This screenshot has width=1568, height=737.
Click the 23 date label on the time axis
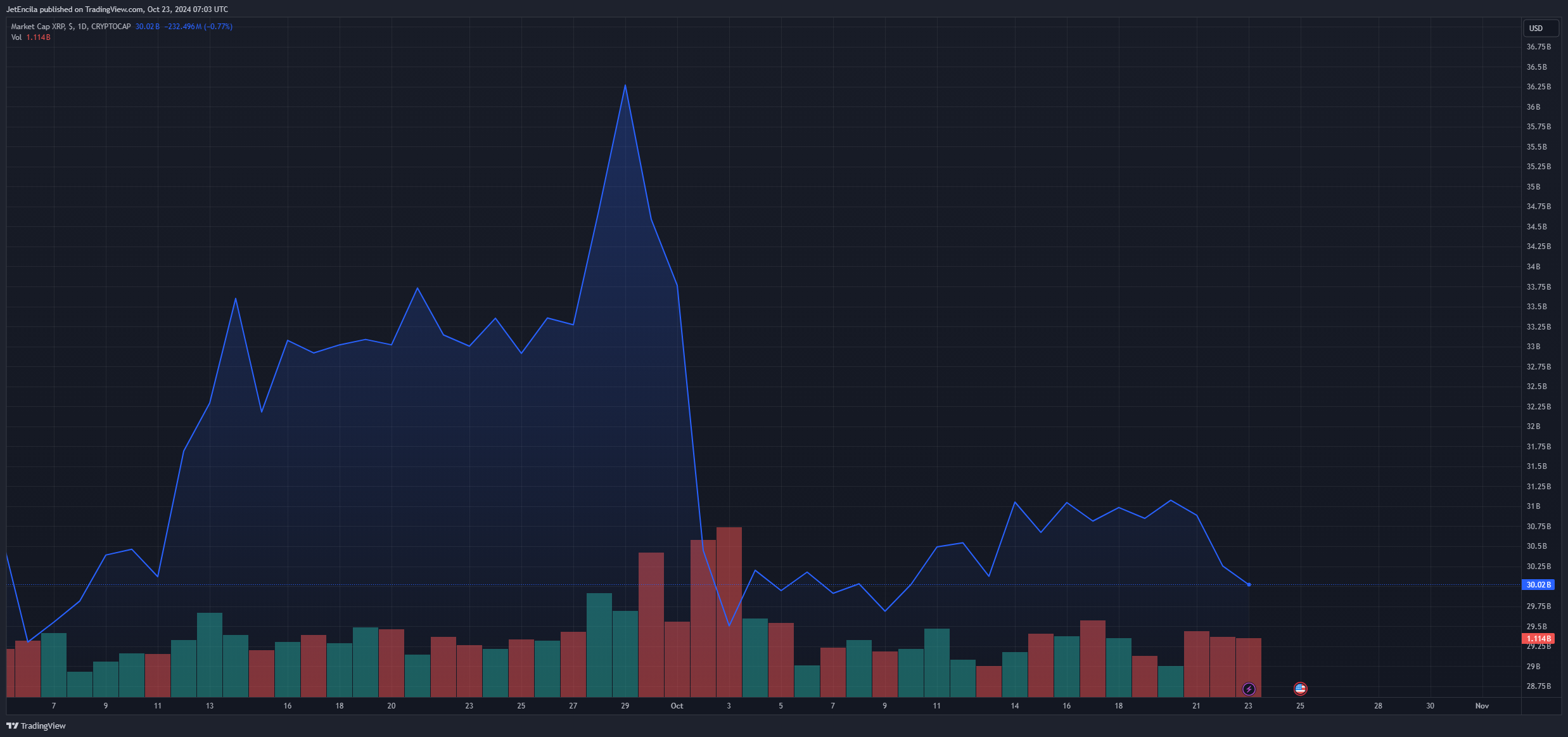[x=1248, y=706]
